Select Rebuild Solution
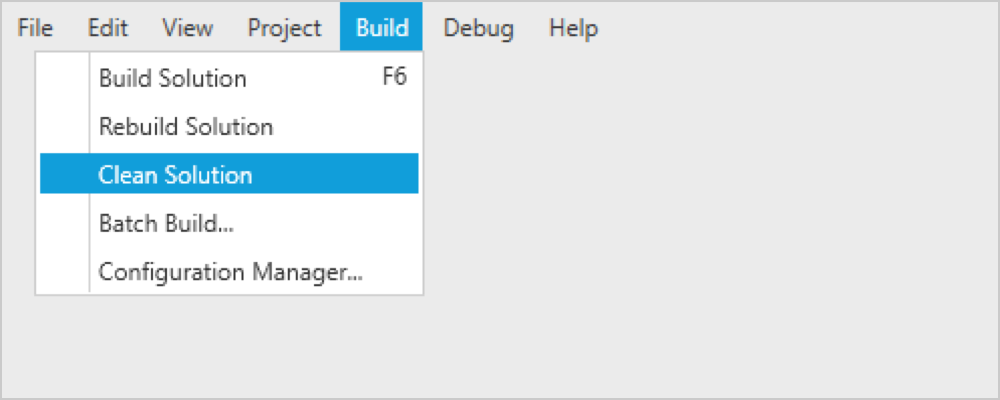This screenshot has height=400, width=1000. tap(185, 127)
